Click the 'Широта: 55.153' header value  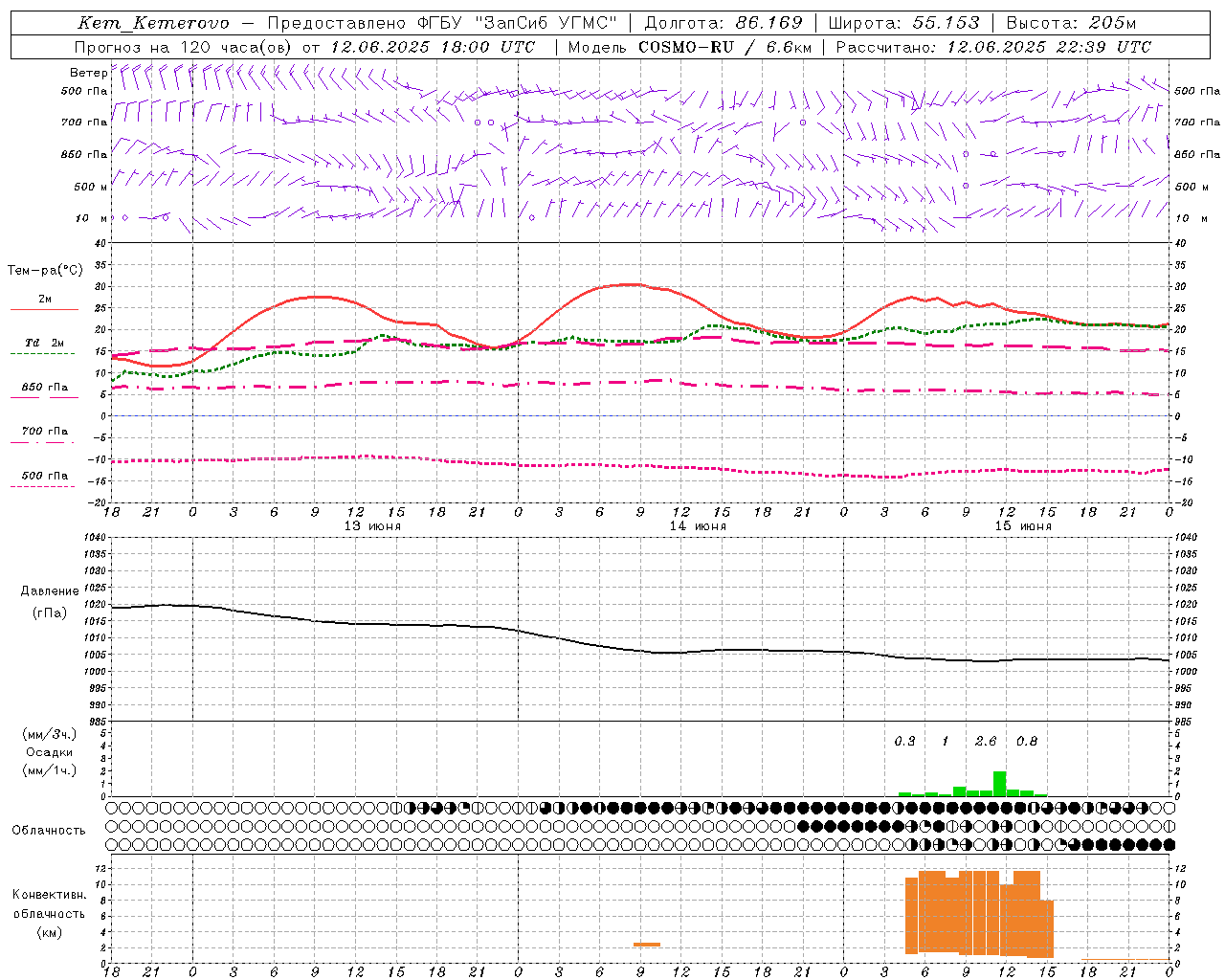904,23
